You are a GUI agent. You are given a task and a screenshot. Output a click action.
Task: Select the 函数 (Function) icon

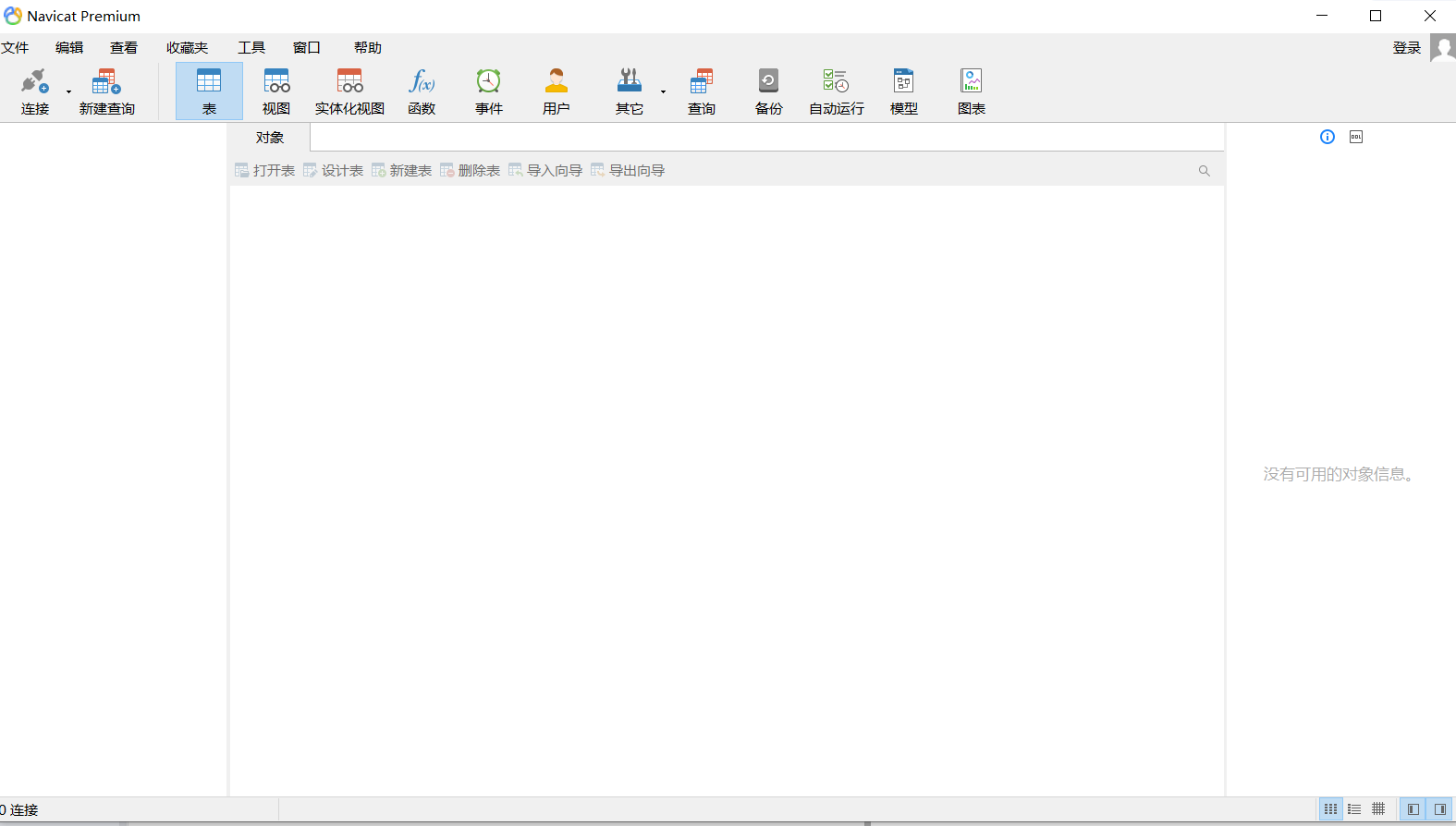point(422,91)
